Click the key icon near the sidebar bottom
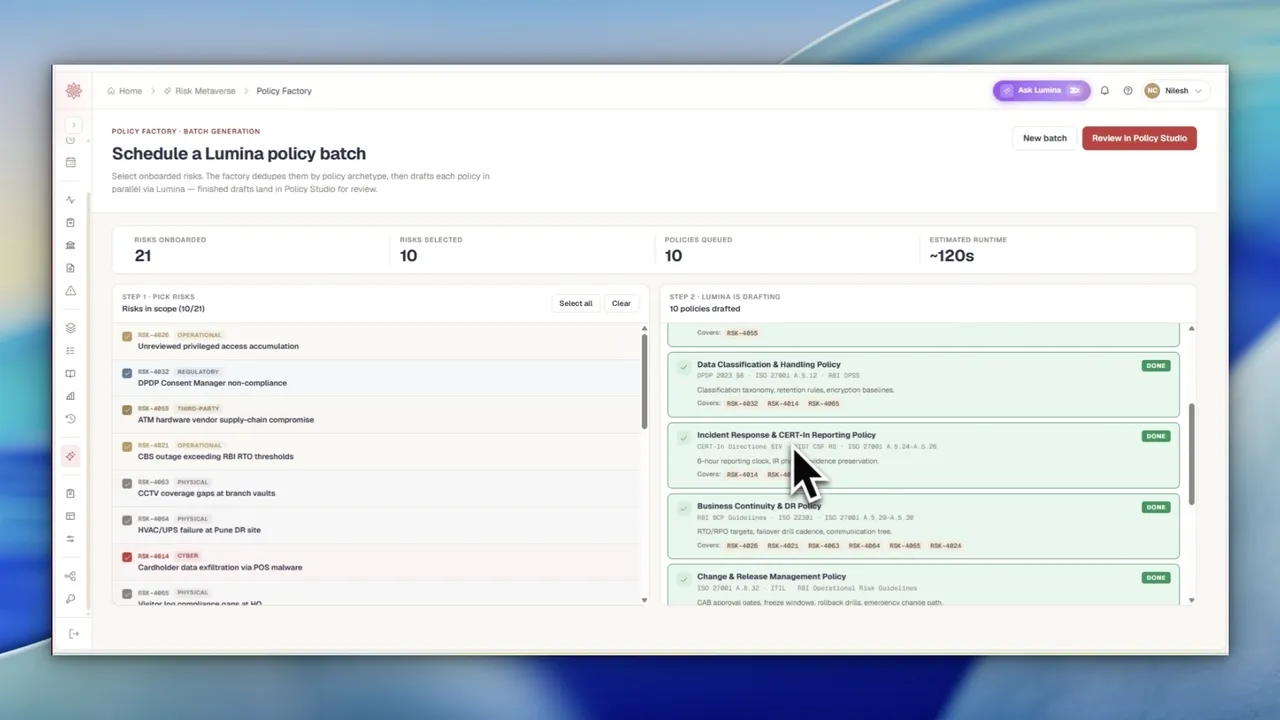 pyautogui.click(x=70, y=599)
